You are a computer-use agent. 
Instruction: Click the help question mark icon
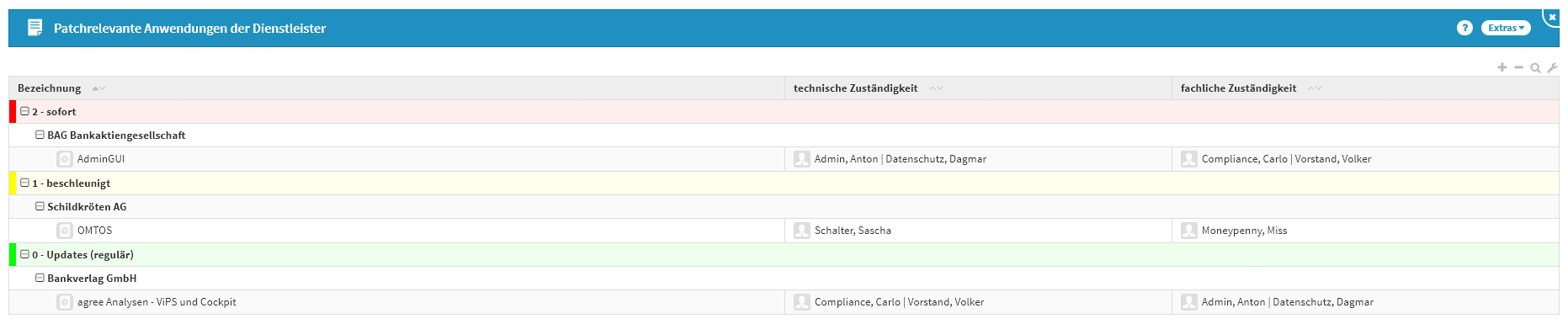pos(1464,28)
